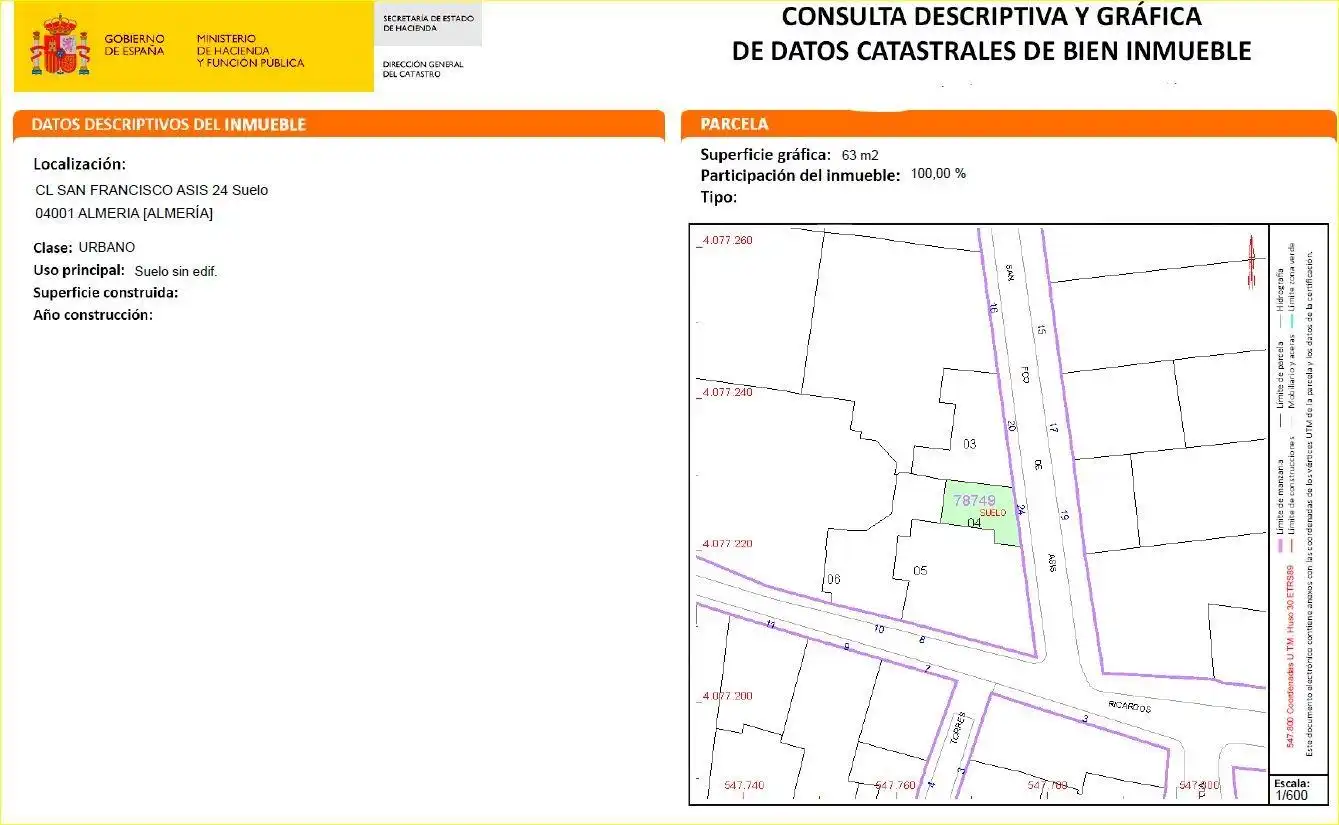Click street number 16 on the map
The width and height of the screenshot is (1339, 825).
993,309
